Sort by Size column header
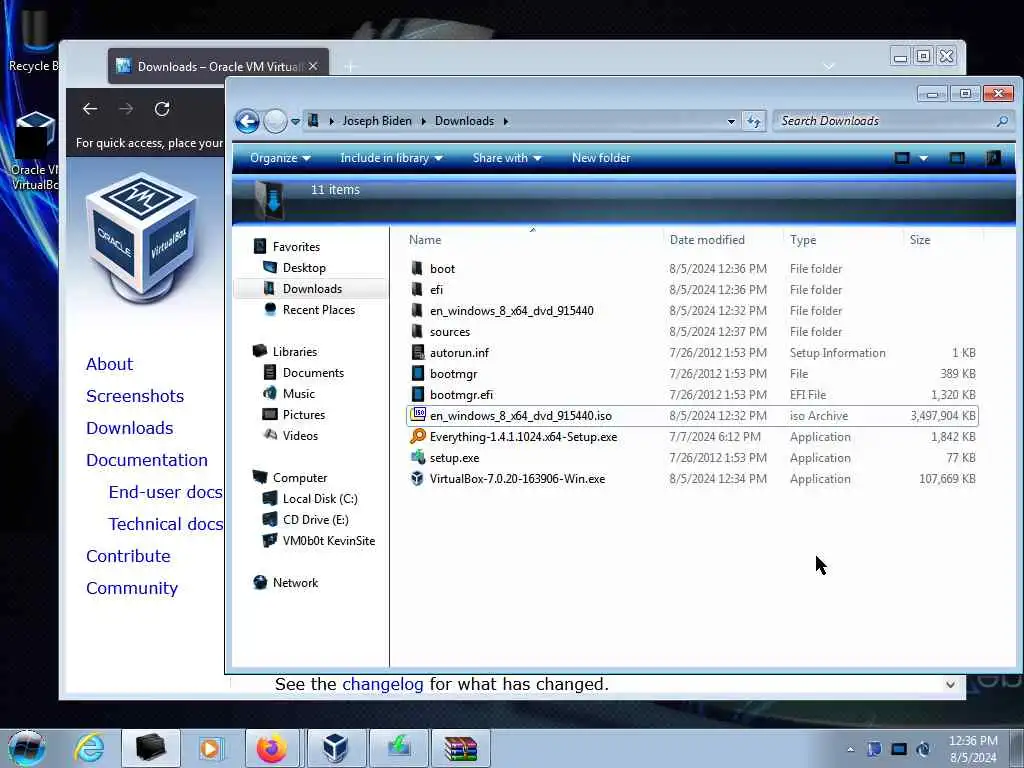1024x768 pixels. click(x=943, y=240)
